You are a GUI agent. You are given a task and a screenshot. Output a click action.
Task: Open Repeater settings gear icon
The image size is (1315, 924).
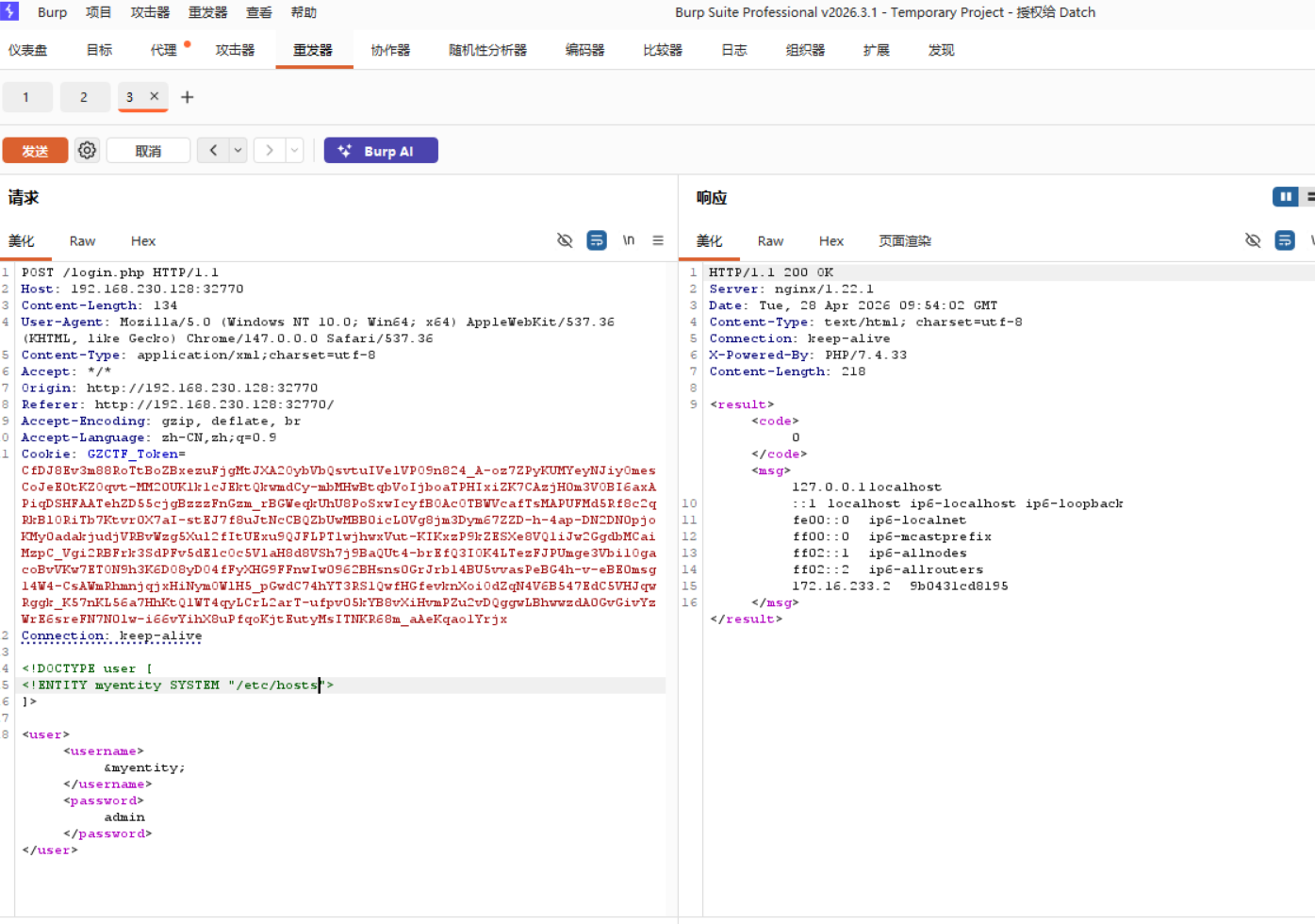coord(87,150)
